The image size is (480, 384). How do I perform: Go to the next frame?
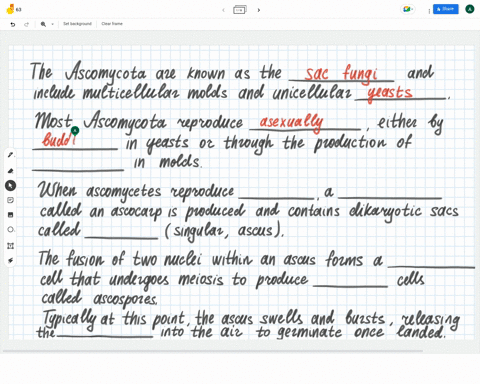(x=259, y=10)
